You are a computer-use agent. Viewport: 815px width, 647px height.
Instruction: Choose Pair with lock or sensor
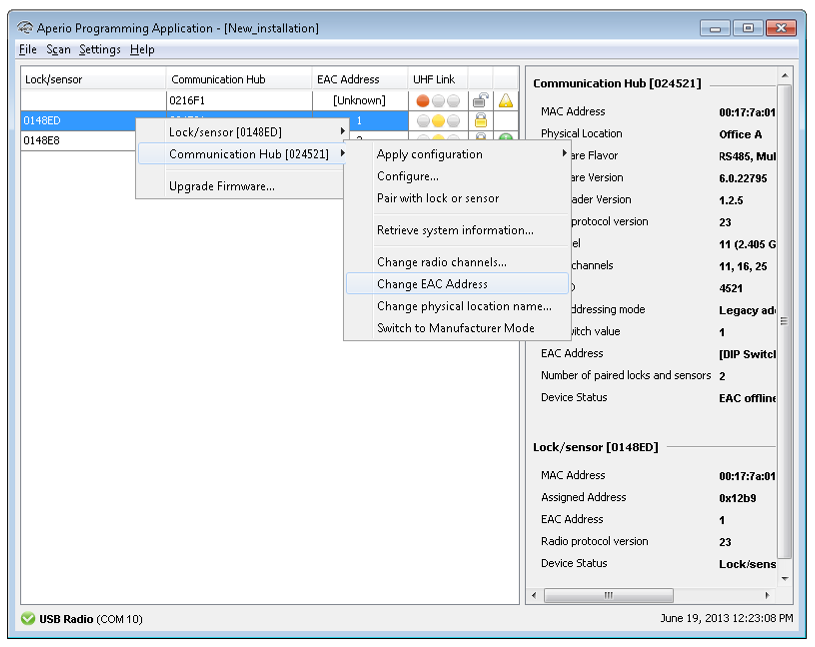(457, 198)
